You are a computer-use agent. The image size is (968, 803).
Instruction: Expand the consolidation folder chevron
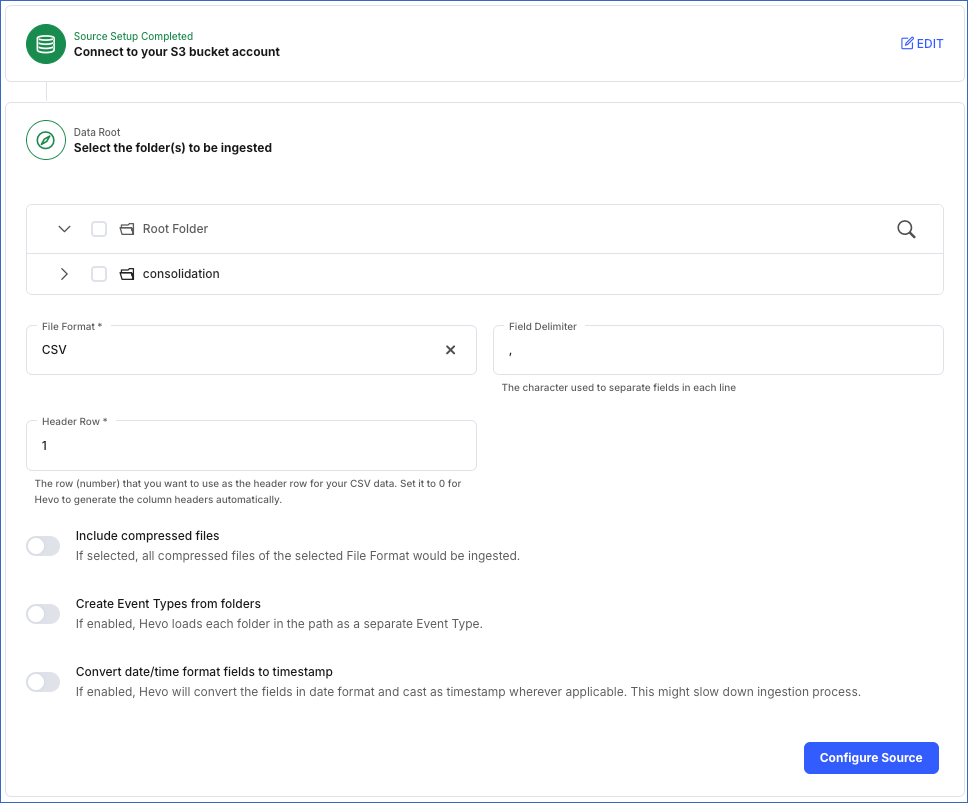[64, 274]
